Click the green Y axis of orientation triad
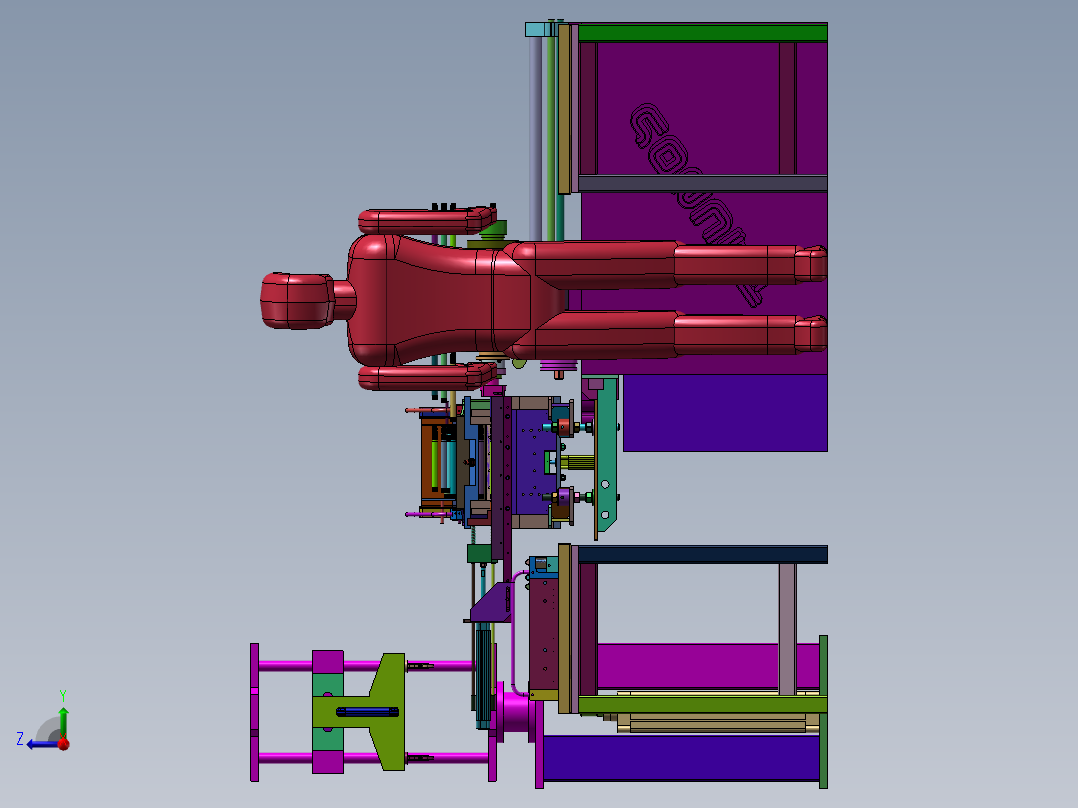1078x808 pixels. (x=63, y=721)
